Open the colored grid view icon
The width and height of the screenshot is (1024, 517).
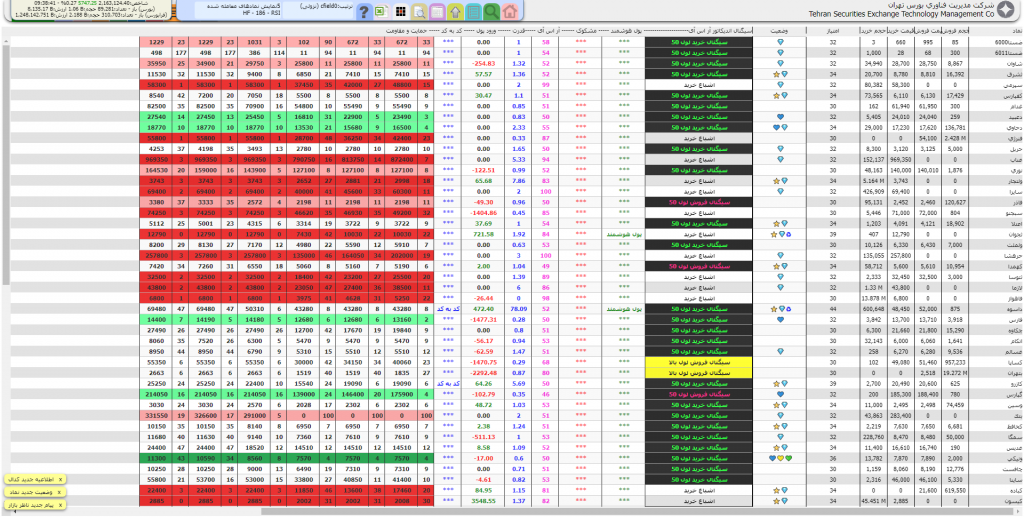(401, 11)
